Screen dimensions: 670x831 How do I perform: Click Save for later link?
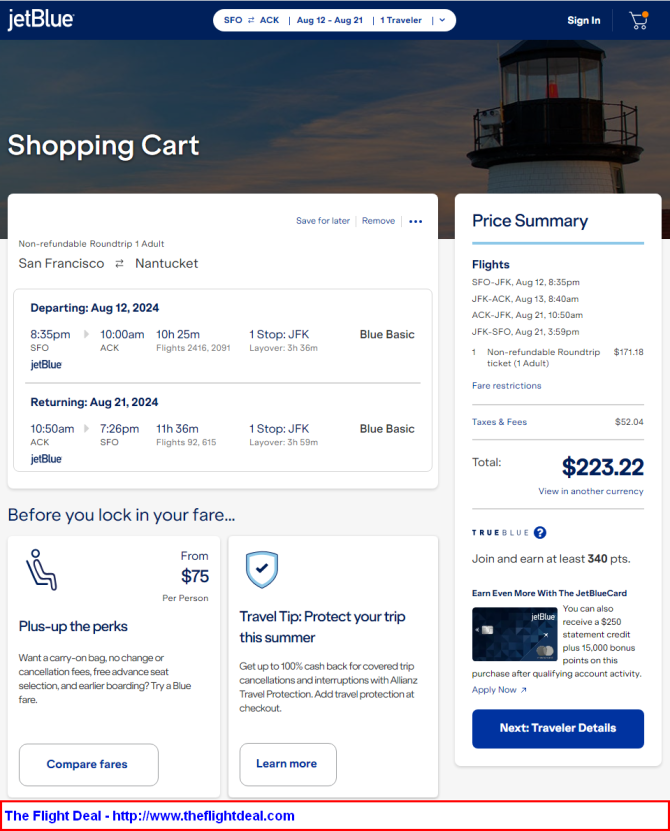323,221
